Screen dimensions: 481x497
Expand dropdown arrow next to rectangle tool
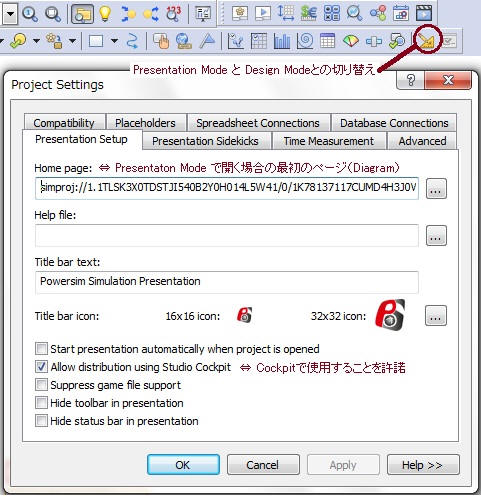(114, 41)
